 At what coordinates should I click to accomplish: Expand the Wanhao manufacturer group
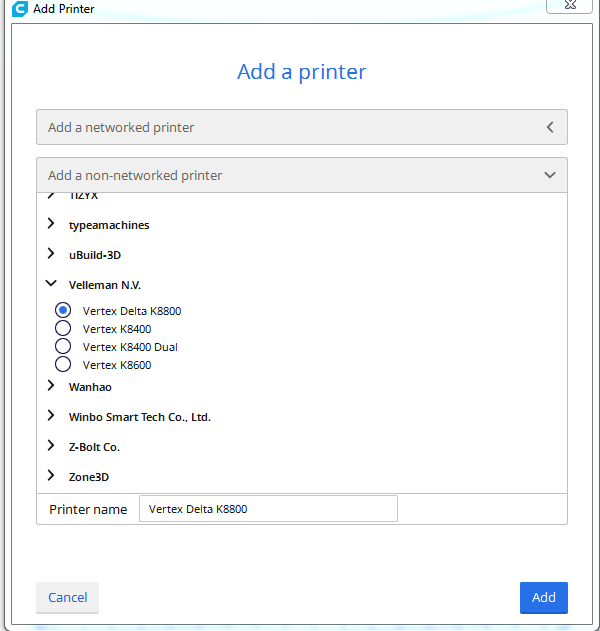pos(51,386)
